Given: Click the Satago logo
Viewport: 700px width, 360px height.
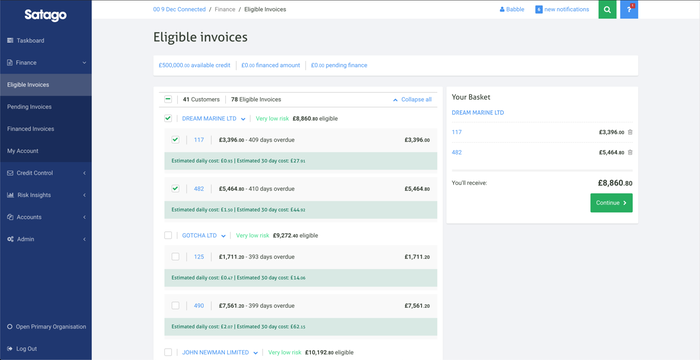Looking at the screenshot, I should (46, 15).
